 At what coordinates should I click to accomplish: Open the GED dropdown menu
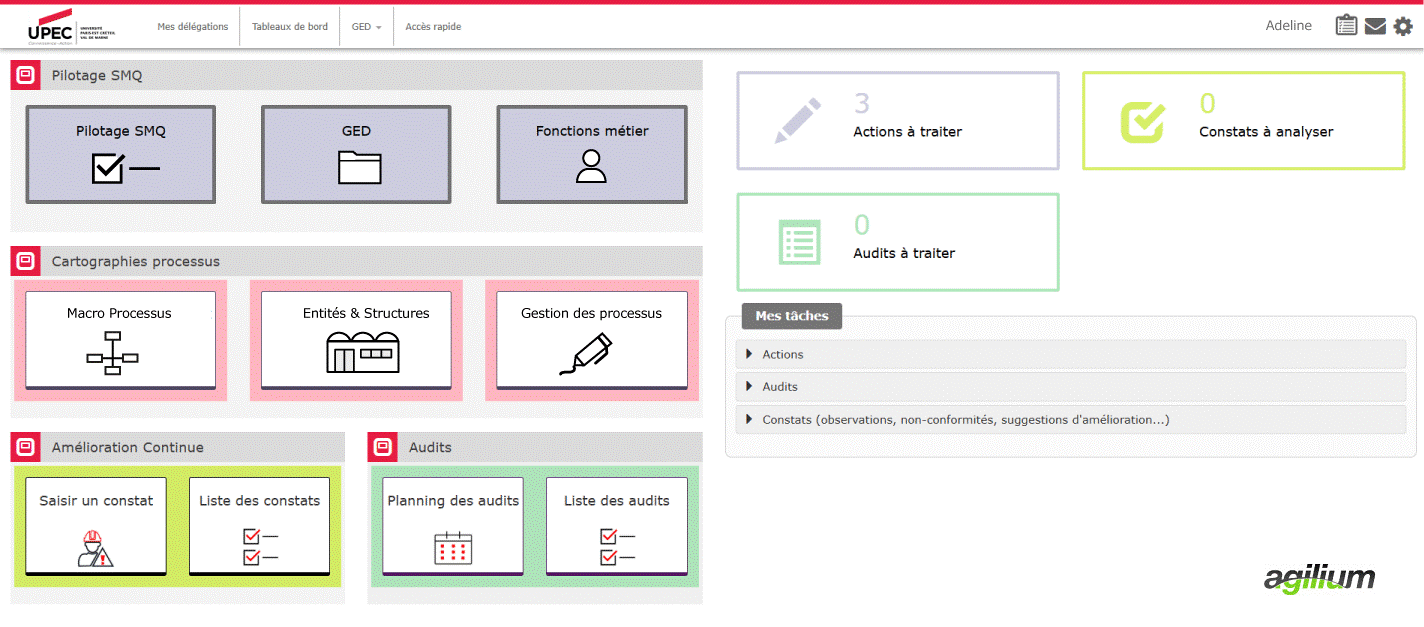[366, 26]
